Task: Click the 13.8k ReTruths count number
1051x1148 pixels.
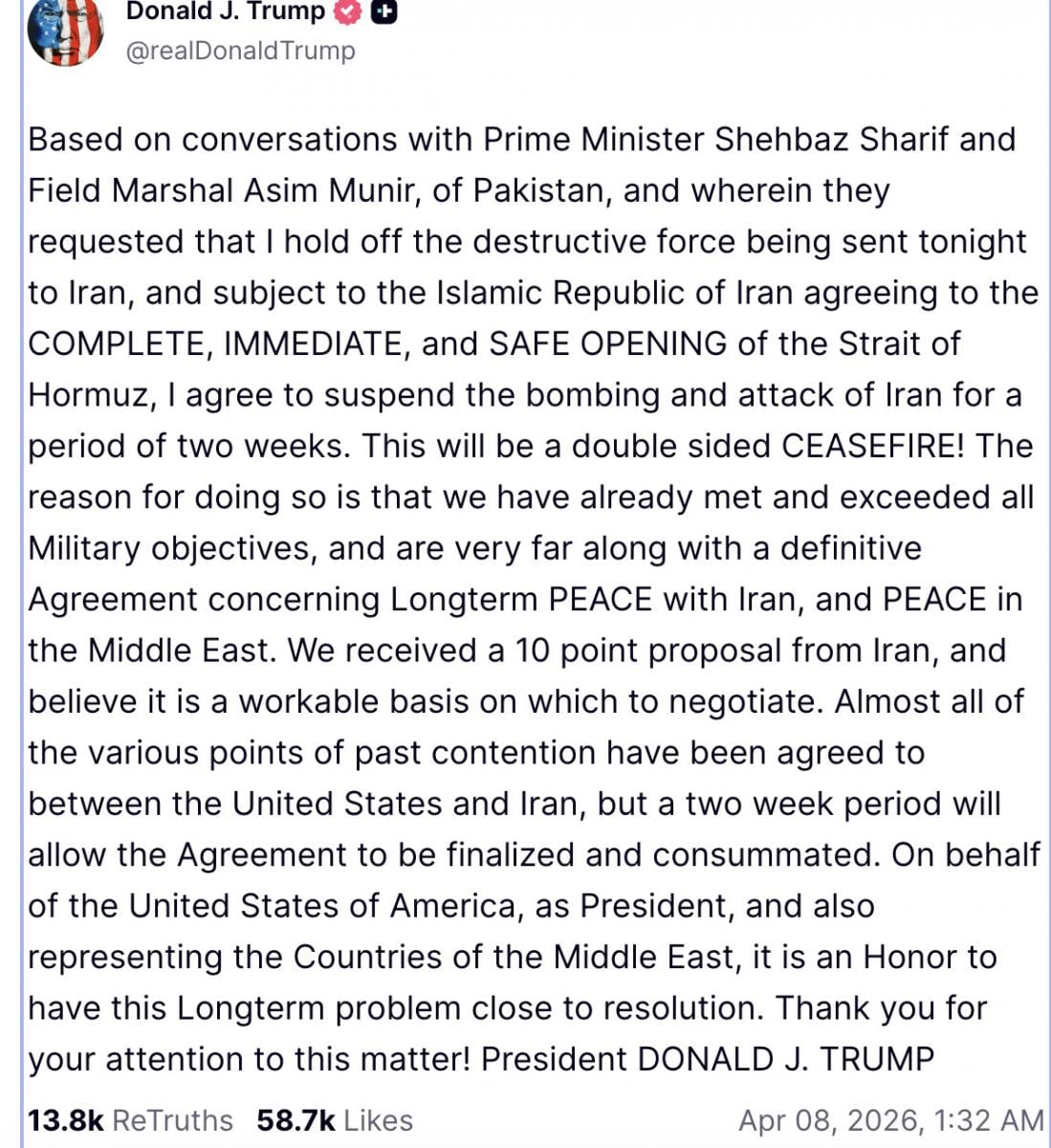Action: [65, 1120]
